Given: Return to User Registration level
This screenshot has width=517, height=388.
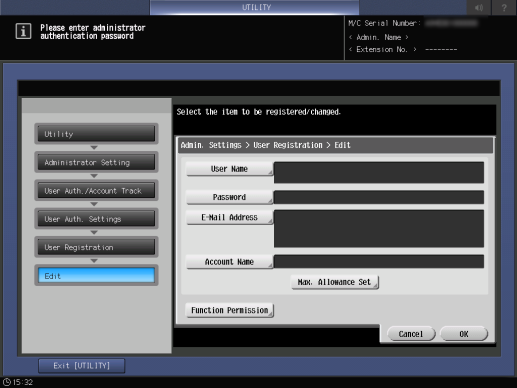Looking at the screenshot, I should coord(96,247).
